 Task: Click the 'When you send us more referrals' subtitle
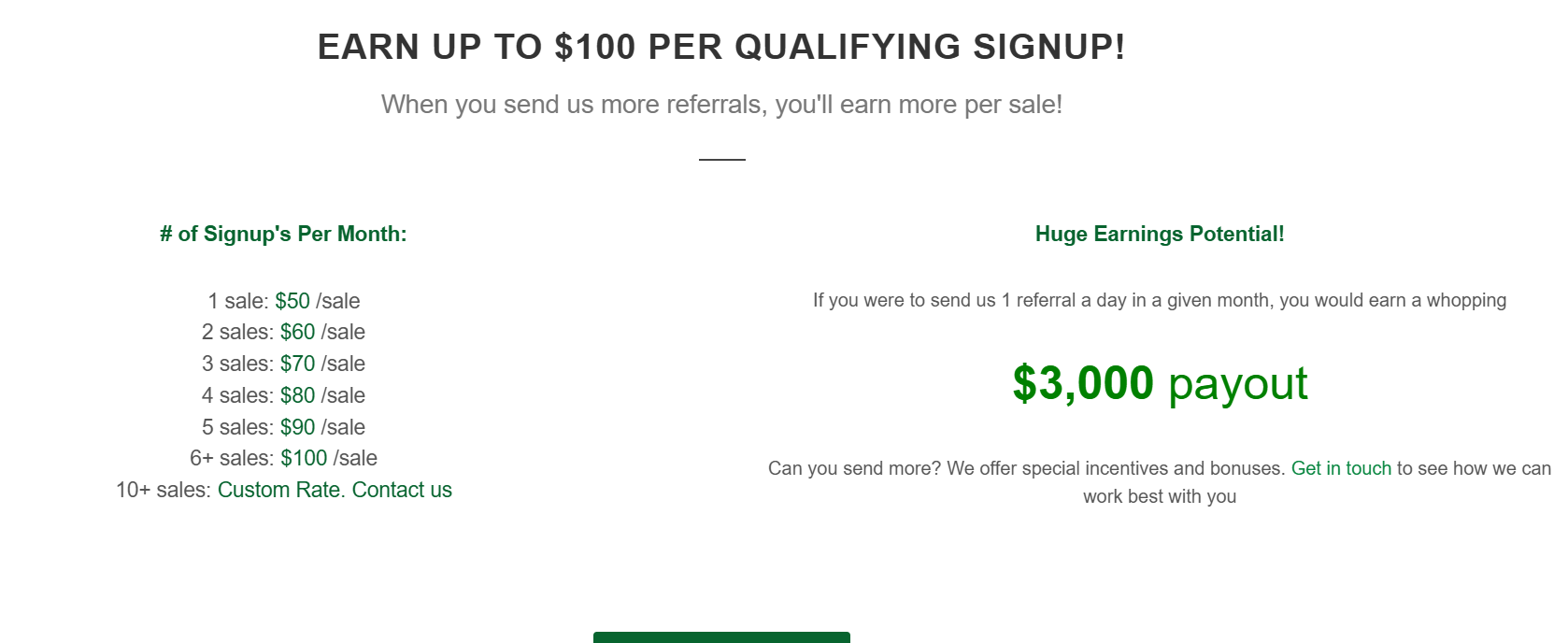tap(721, 105)
